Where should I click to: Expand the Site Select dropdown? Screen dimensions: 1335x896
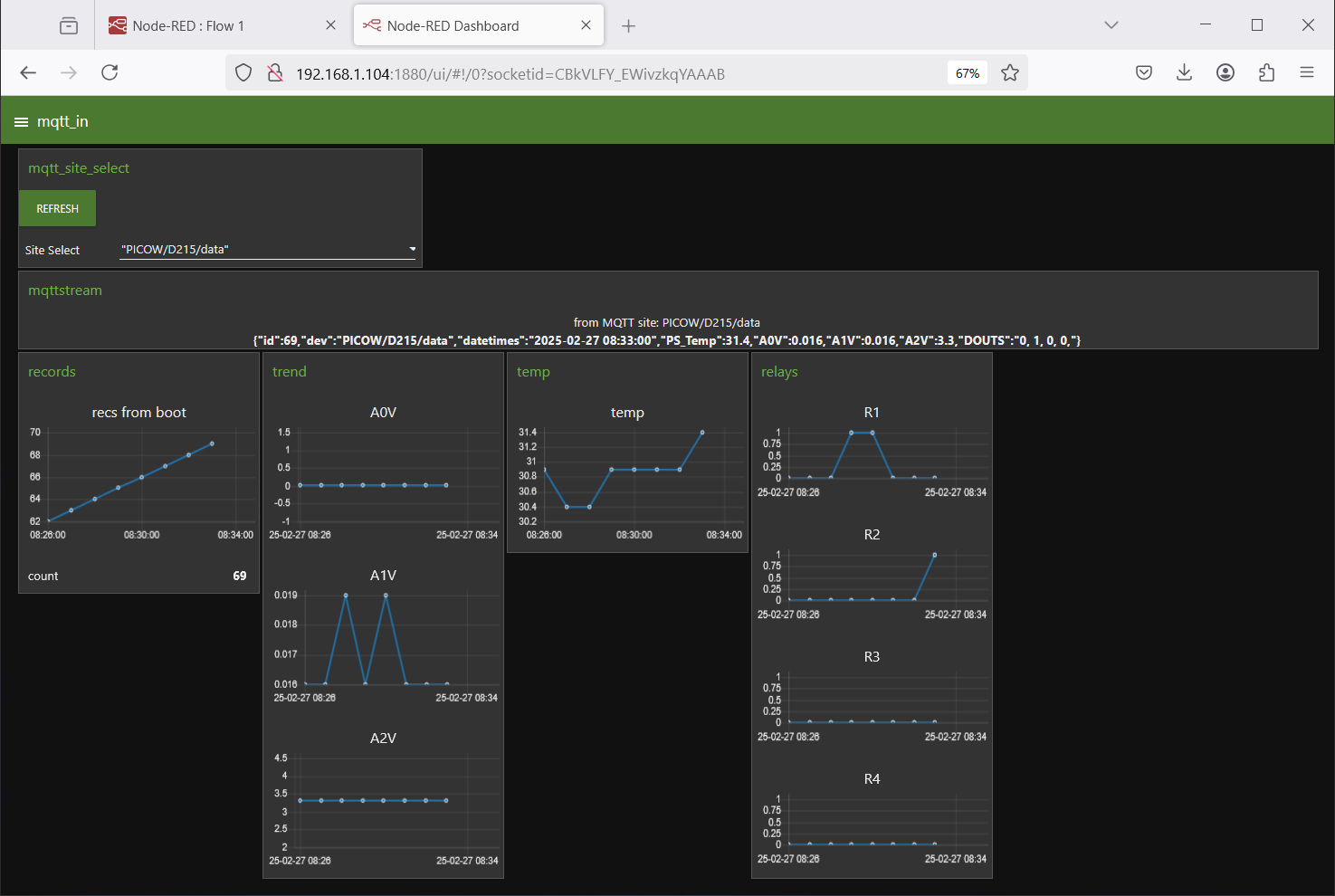(268, 249)
